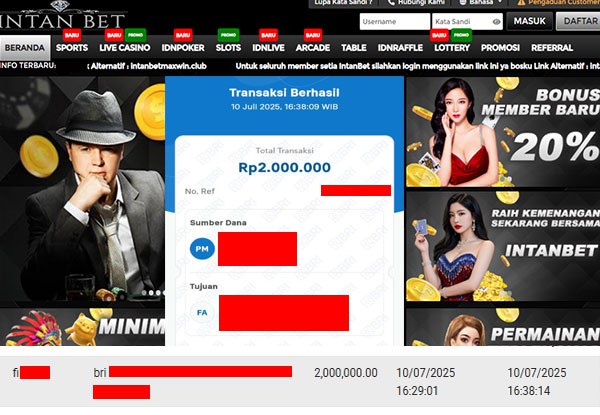Click the BARU badge above SPORTS
This screenshot has height=415, width=600.
pos(72,35)
